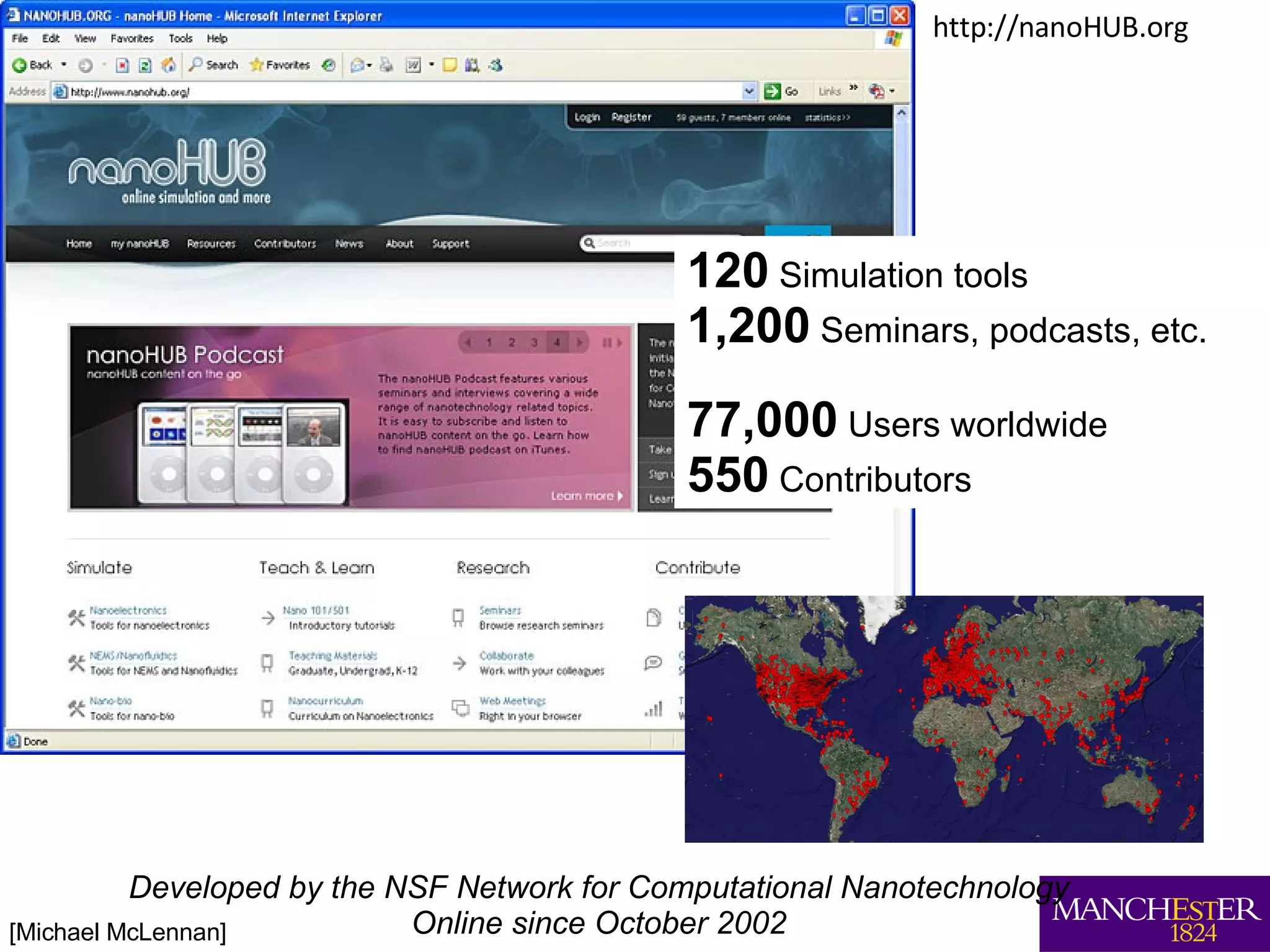1270x952 pixels.
Task: Open the Contributors nav tab
Action: [285, 244]
